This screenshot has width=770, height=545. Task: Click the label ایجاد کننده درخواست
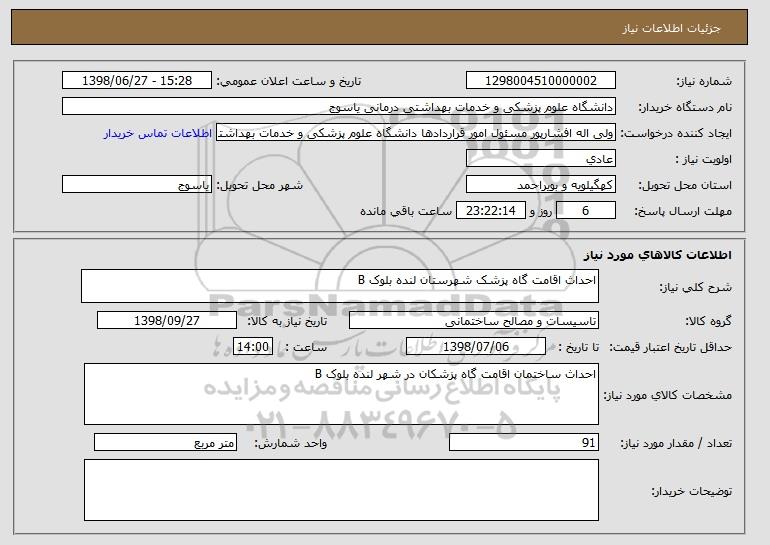(x=676, y=133)
